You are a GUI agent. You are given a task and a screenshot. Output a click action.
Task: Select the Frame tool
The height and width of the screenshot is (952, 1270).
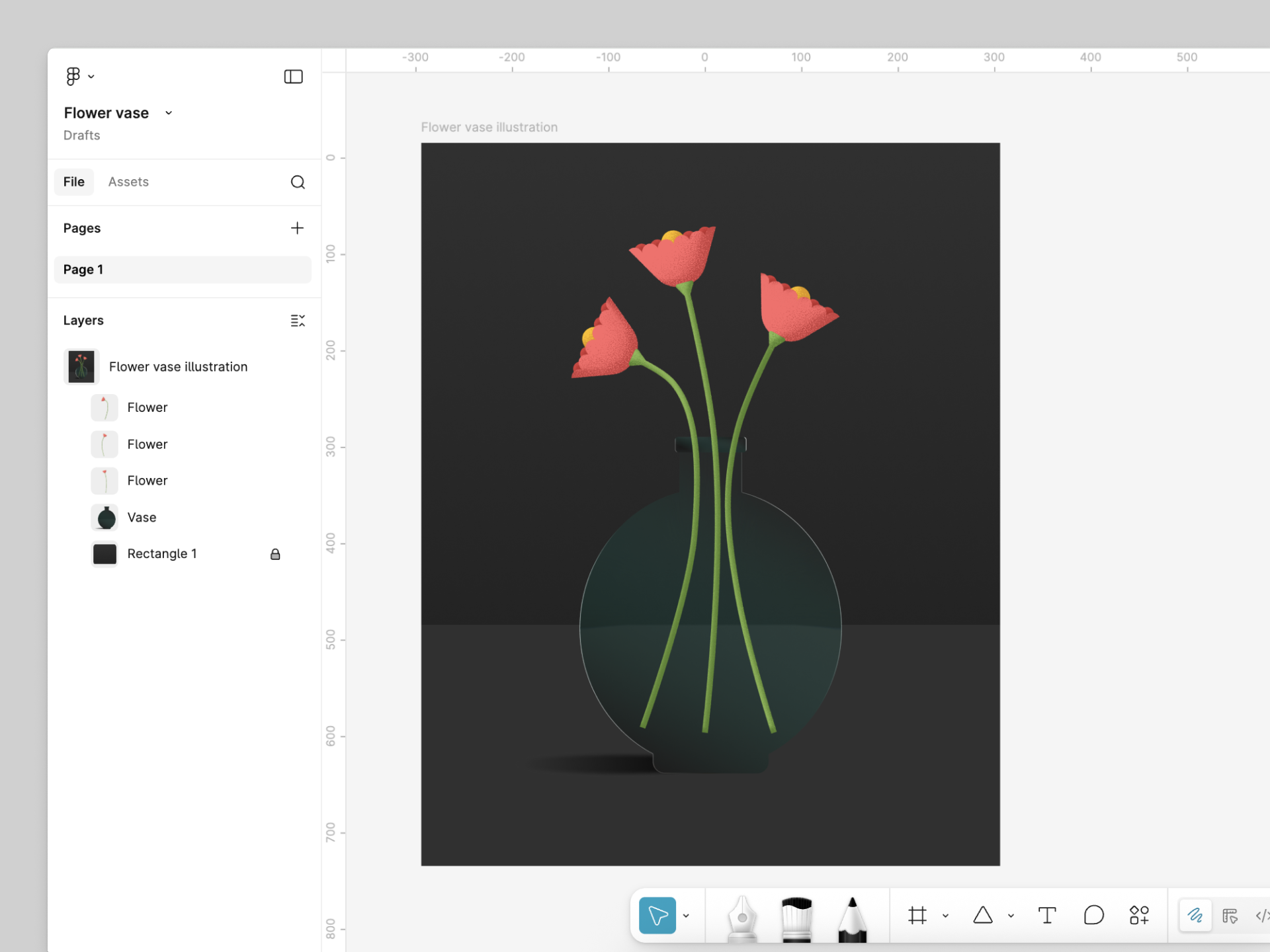(x=918, y=916)
